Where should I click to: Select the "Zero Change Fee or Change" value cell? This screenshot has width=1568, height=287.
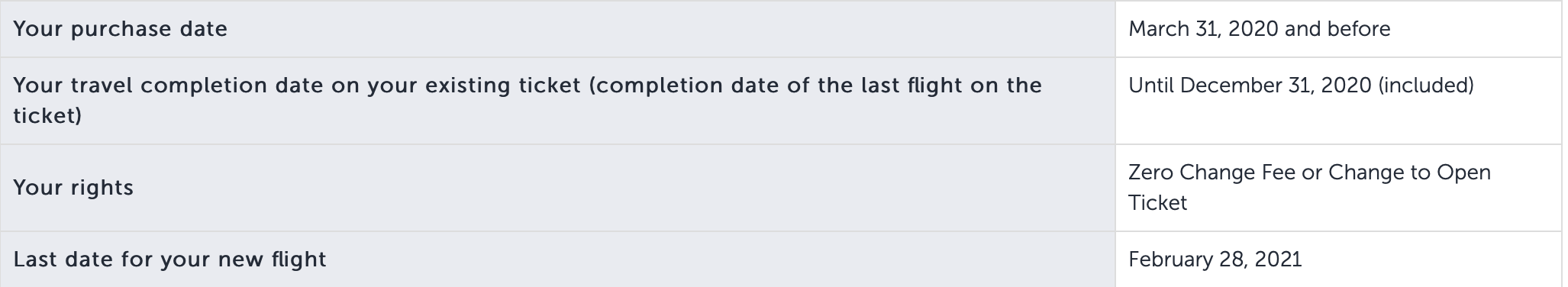(x=1338, y=187)
